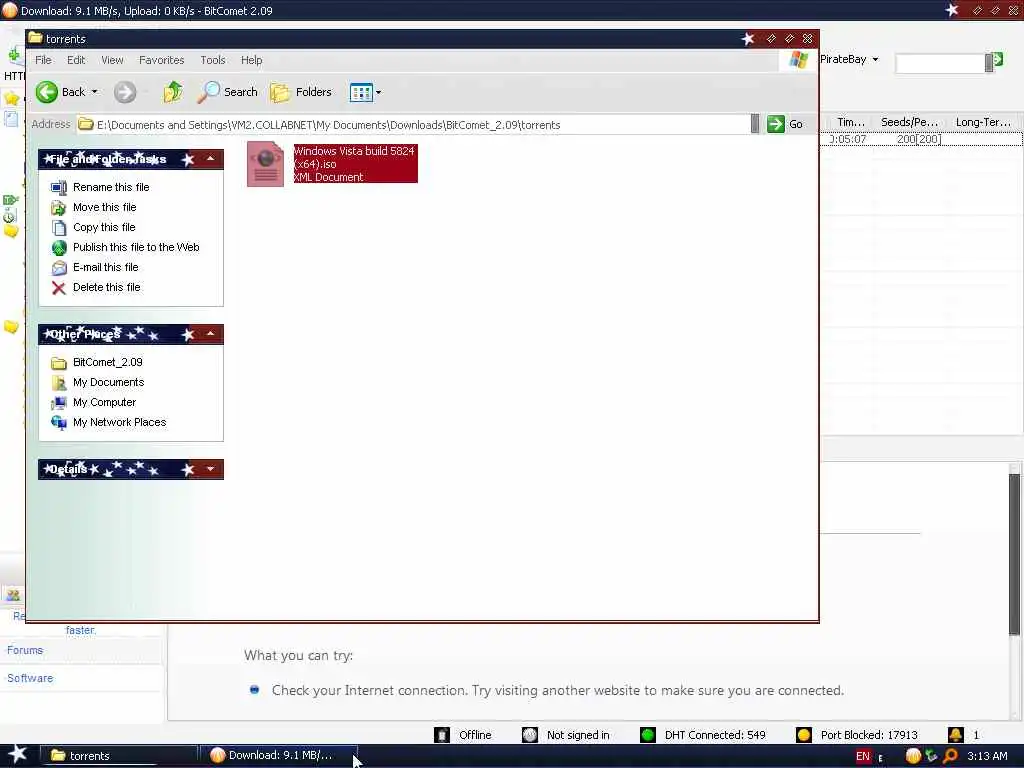Click the BitComet tray icon
This screenshot has width=1024, height=768.
click(913, 756)
